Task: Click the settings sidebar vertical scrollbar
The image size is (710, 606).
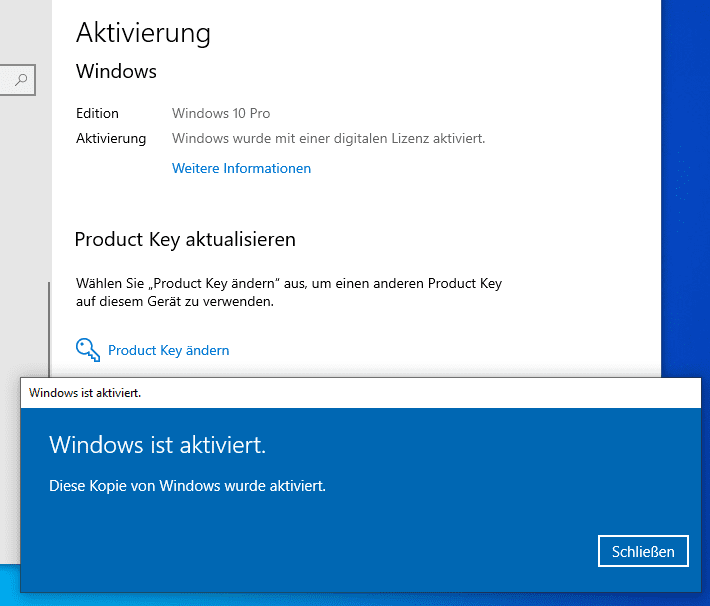Action: [49, 329]
